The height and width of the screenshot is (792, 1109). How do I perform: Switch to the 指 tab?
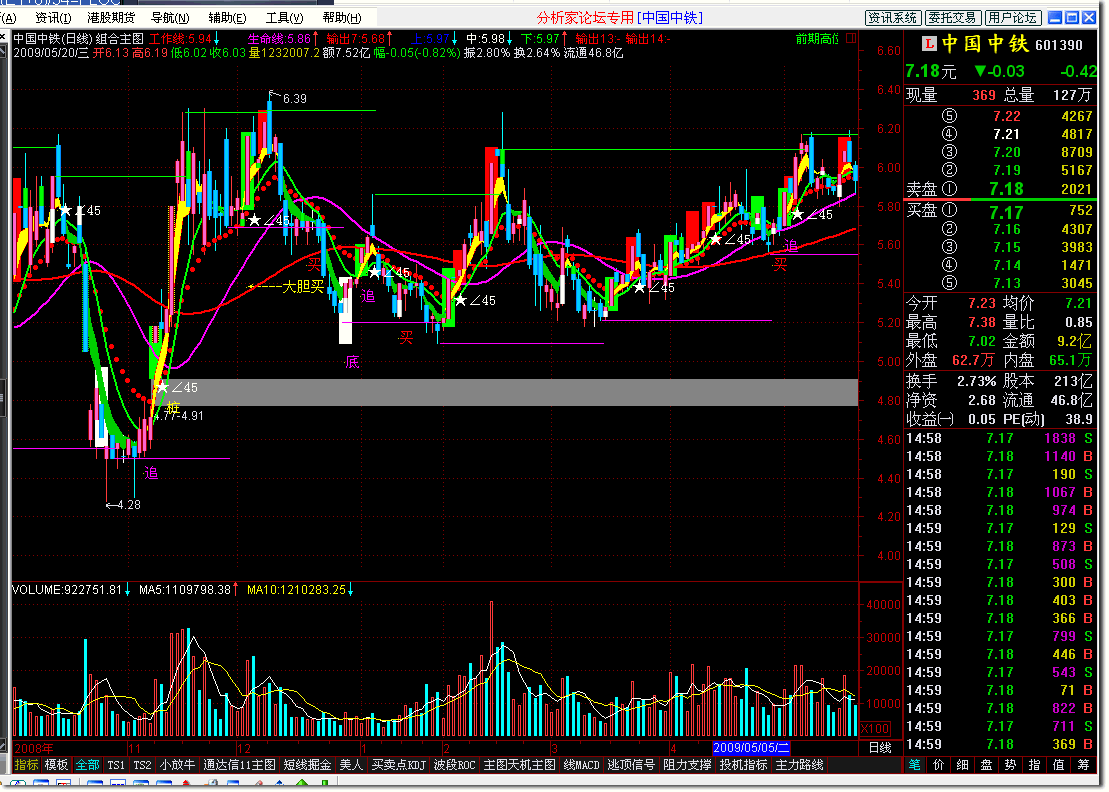1035,765
